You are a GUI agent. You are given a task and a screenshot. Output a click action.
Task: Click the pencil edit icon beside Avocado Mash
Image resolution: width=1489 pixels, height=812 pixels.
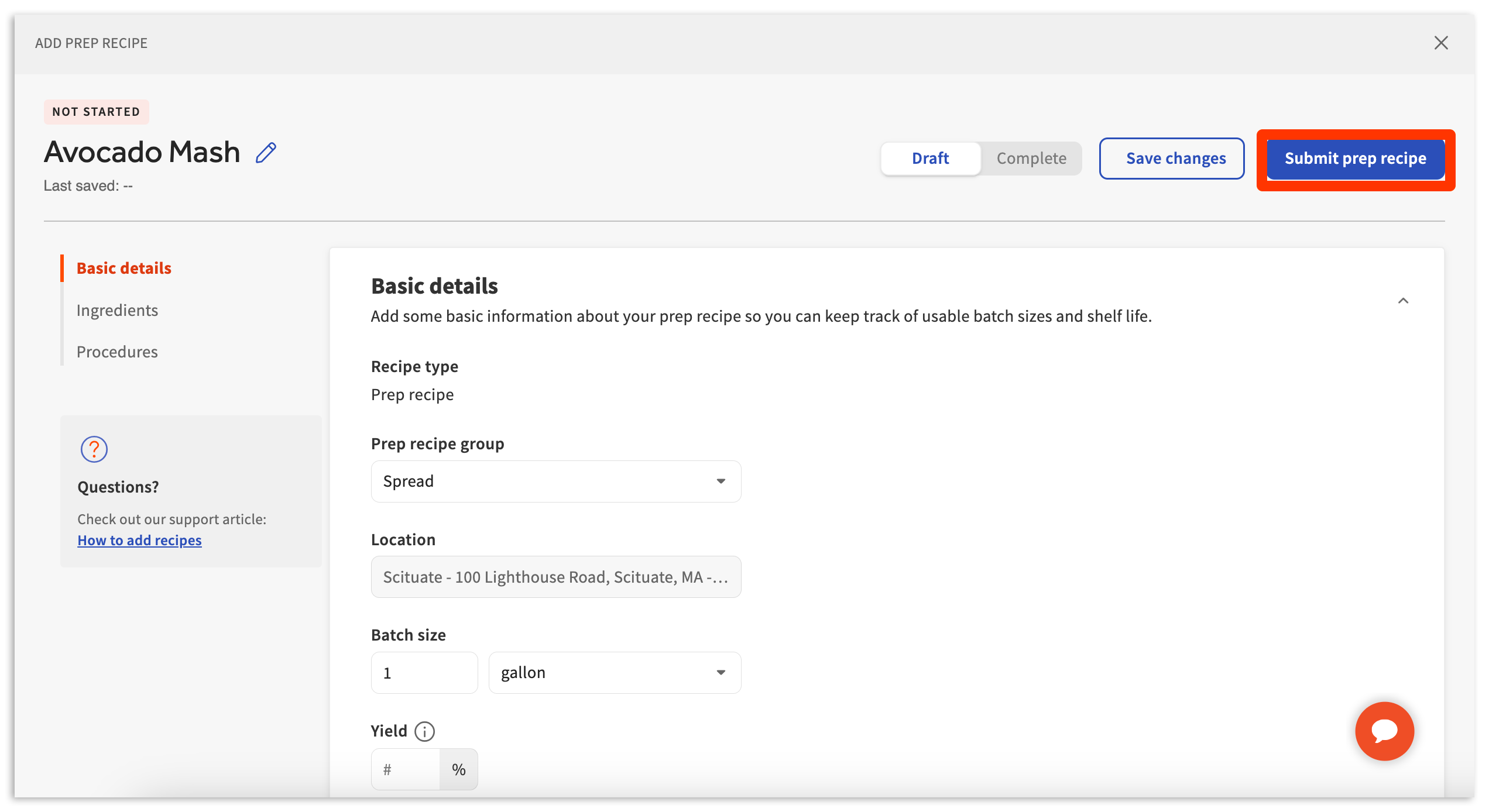coord(266,153)
